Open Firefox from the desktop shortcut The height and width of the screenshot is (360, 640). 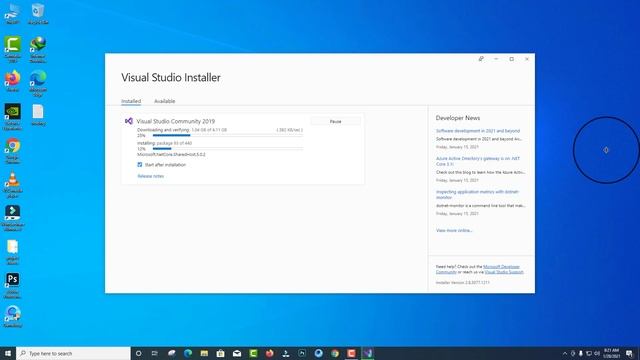coord(13,81)
